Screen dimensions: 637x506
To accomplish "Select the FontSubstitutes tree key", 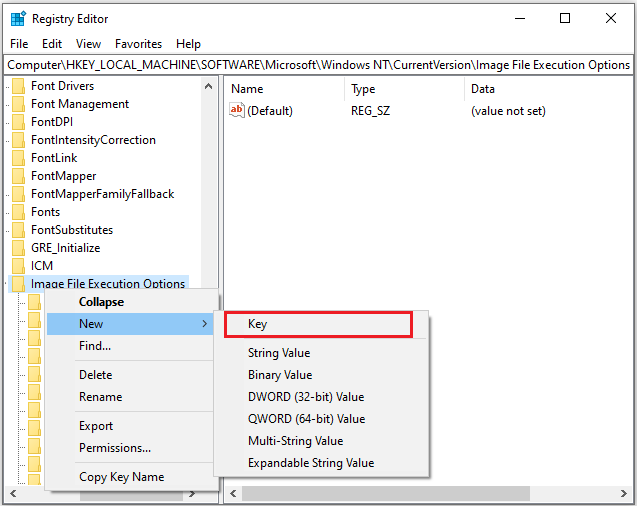I will (72, 230).
